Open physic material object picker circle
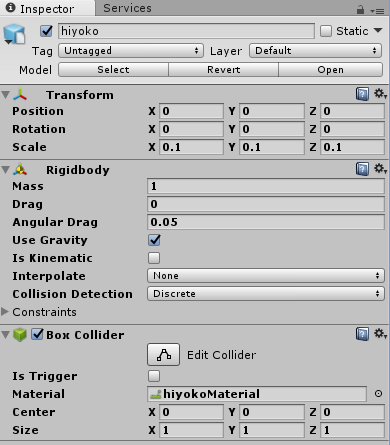This screenshot has height=445, width=390. coord(378,394)
